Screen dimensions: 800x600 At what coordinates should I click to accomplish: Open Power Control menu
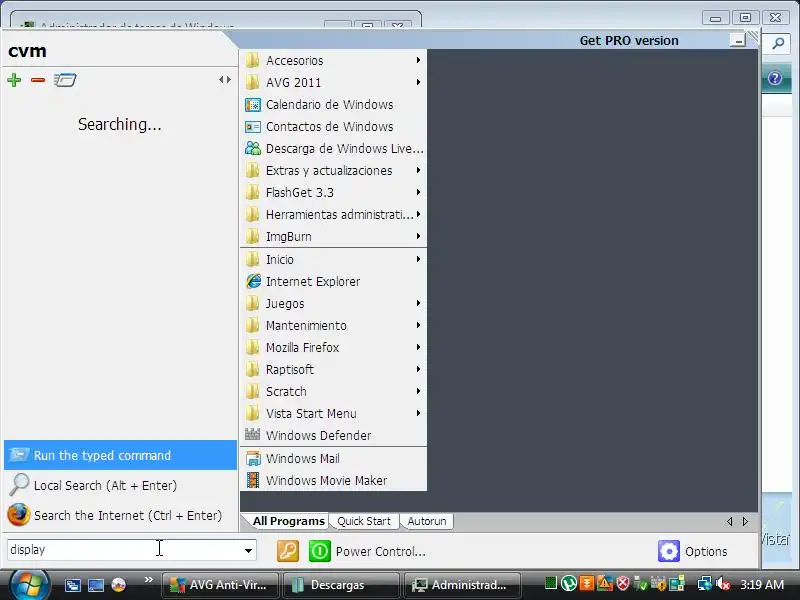pos(381,552)
